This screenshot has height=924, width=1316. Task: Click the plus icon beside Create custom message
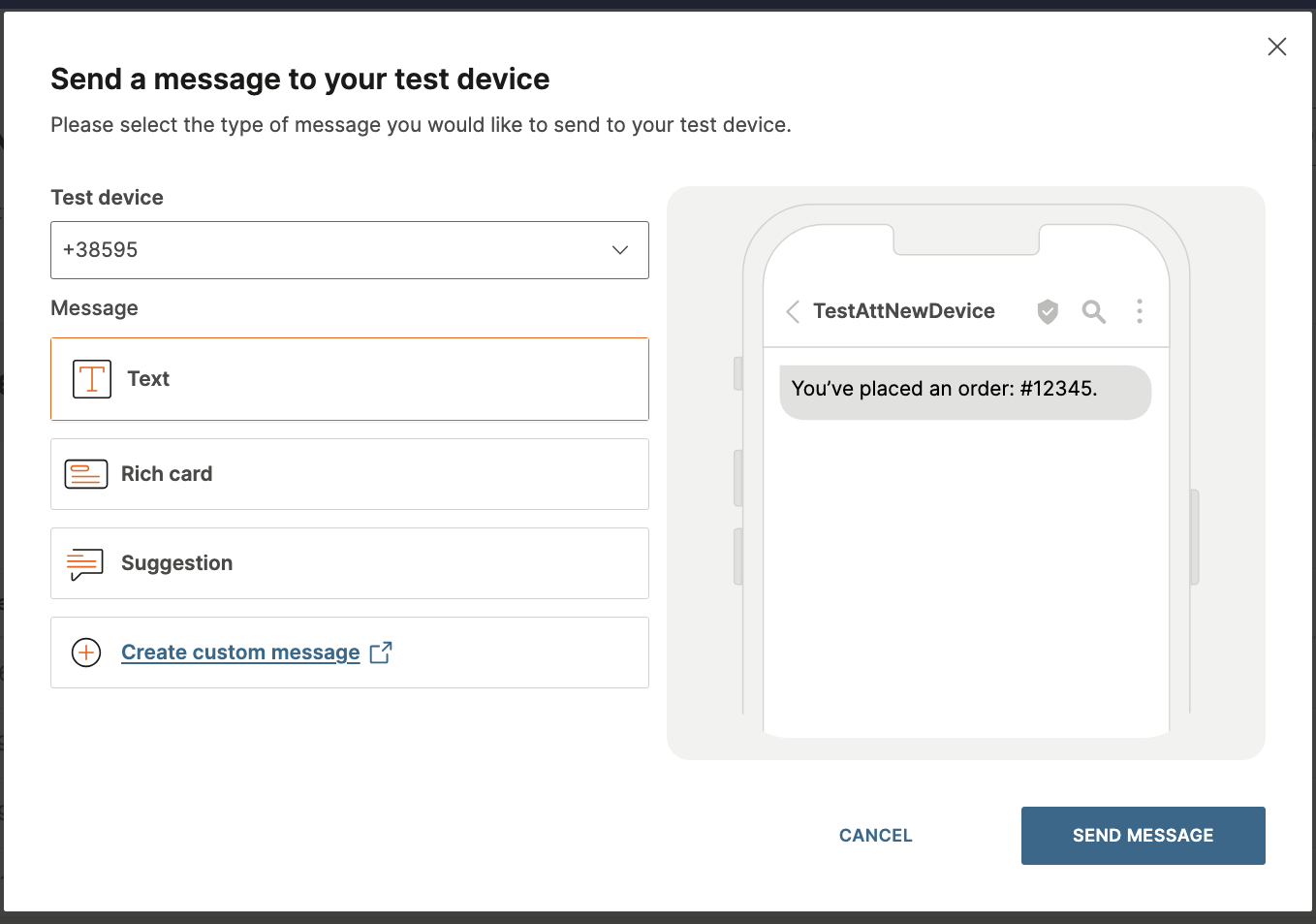point(86,653)
